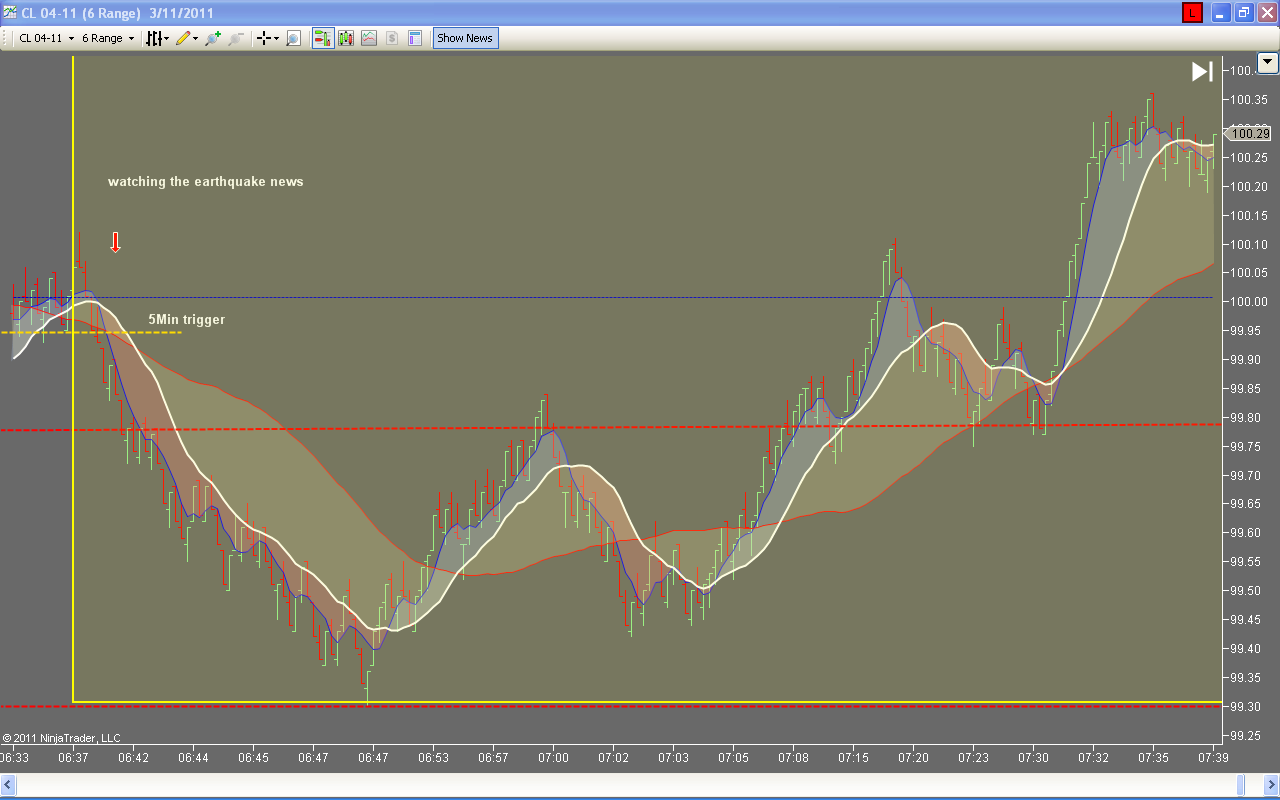The image size is (1280, 800).
Task: Click the 100.20 price axis label
Action: coord(1249,187)
